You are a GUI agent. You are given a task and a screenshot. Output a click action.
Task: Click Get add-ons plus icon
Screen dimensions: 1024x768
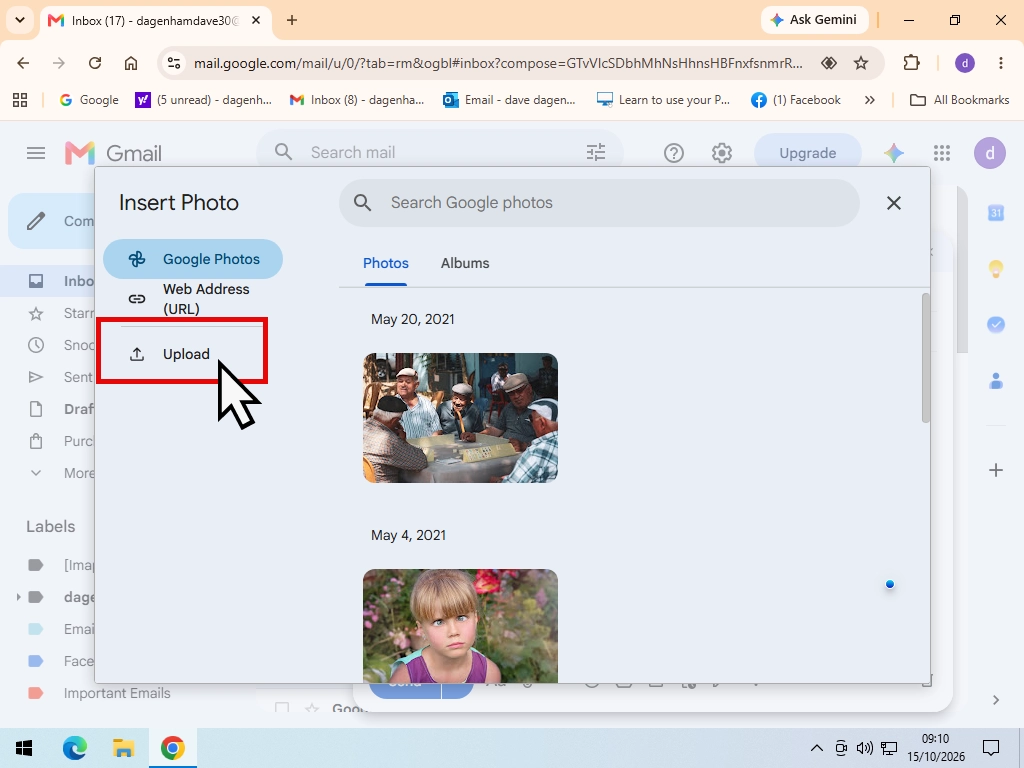tap(995, 470)
